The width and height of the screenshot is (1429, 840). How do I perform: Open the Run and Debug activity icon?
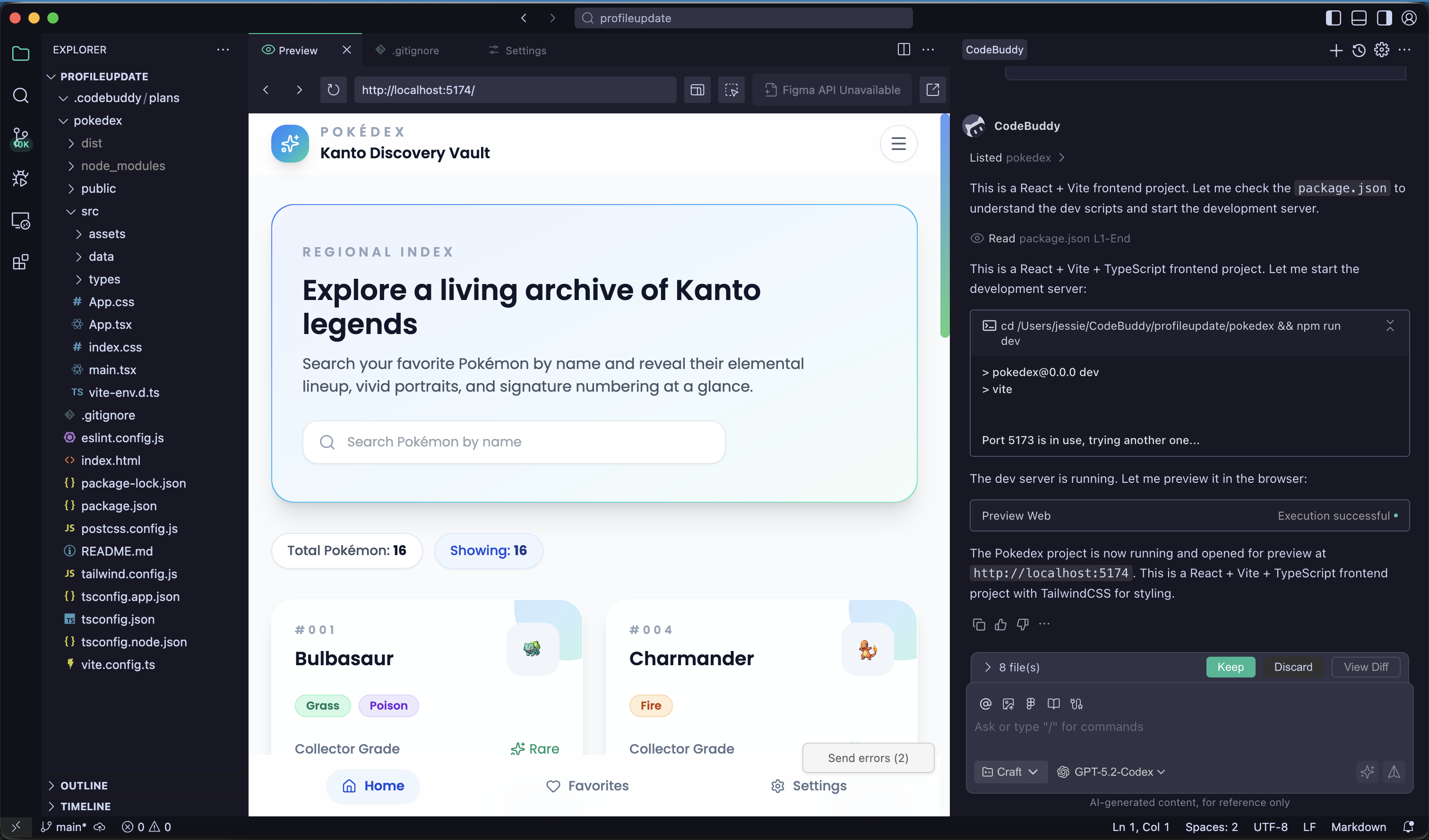coord(21,179)
